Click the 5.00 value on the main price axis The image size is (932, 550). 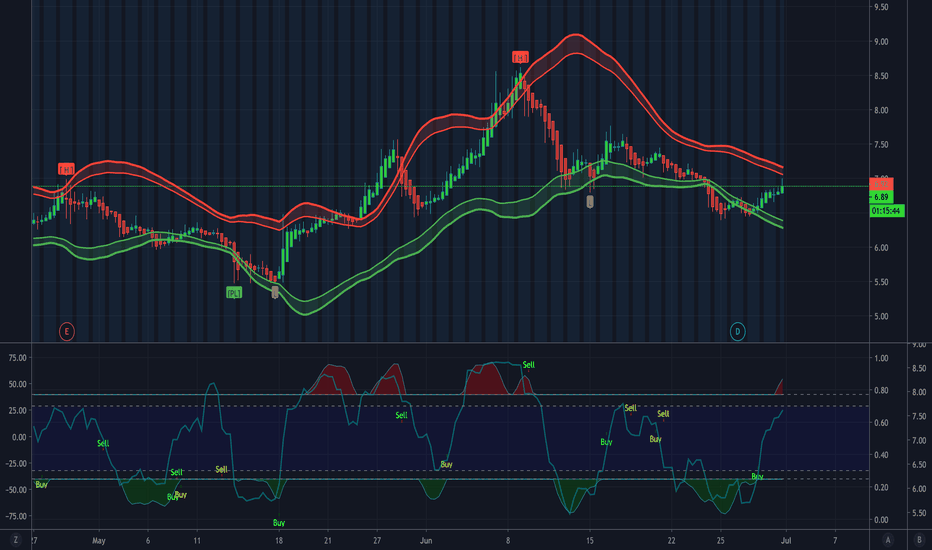pyautogui.click(x=881, y=316)
